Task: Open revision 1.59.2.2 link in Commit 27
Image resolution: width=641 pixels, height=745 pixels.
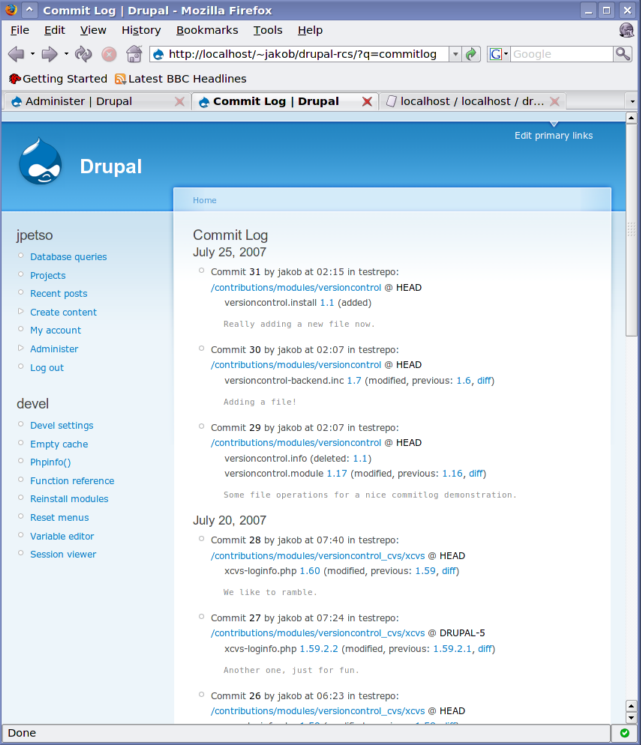Action: click(319, 649)
